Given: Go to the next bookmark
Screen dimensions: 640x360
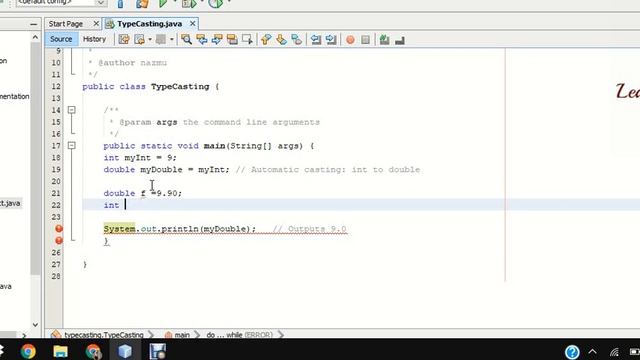Looking at the screenshot, I should (281, 39).
